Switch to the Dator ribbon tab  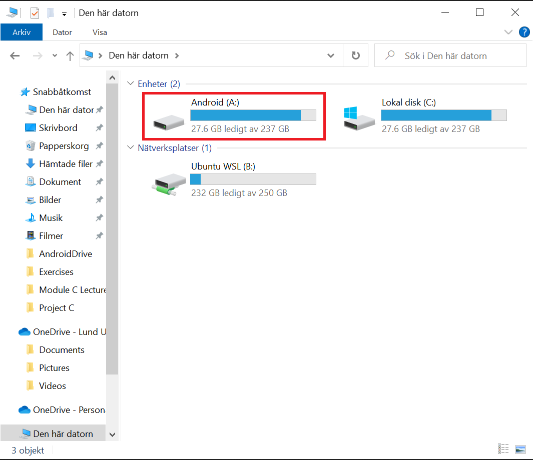[62, 32]
